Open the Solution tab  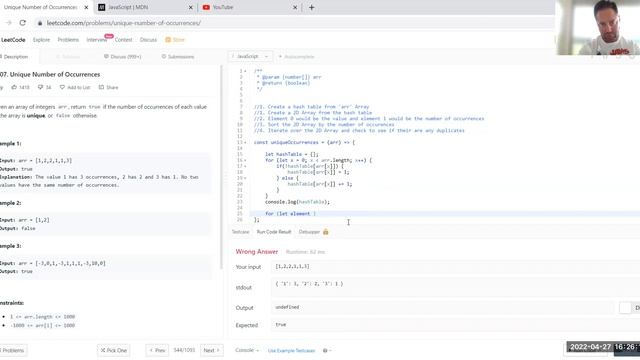(68, 57)
